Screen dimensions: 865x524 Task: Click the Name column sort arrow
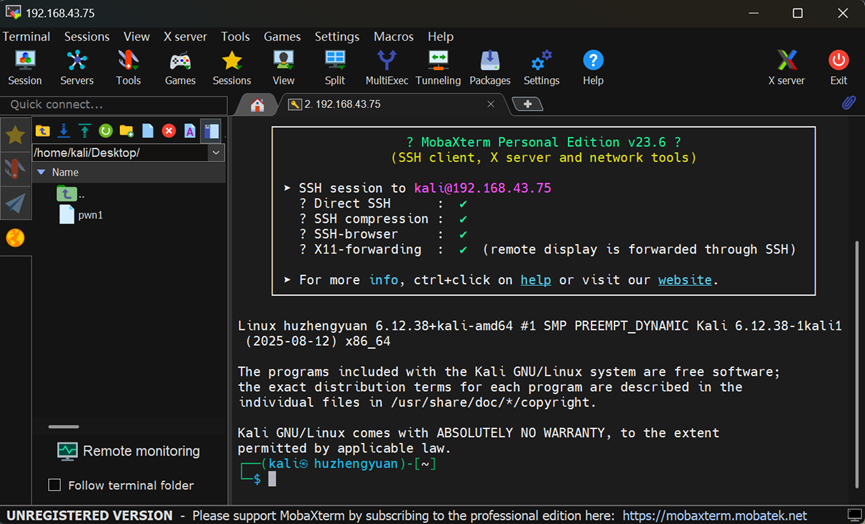pos(41,173)
